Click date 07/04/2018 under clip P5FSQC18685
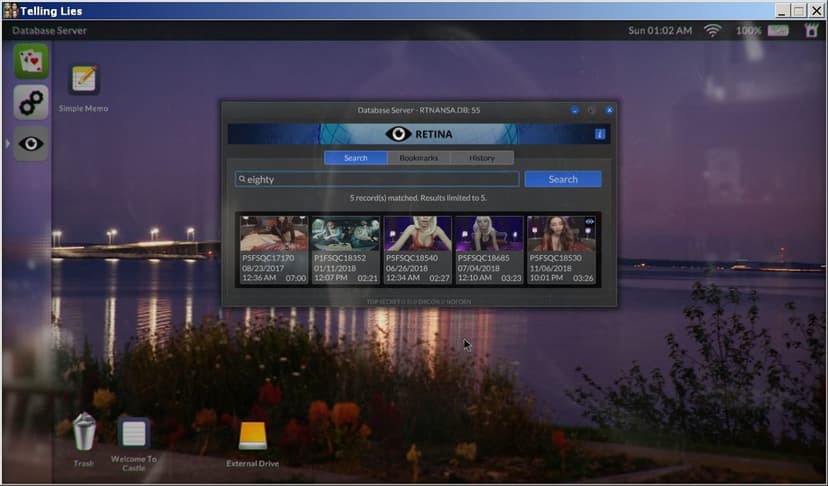This screenshot has height=486, width=828. pyautogui.click(x=478, y=268)
